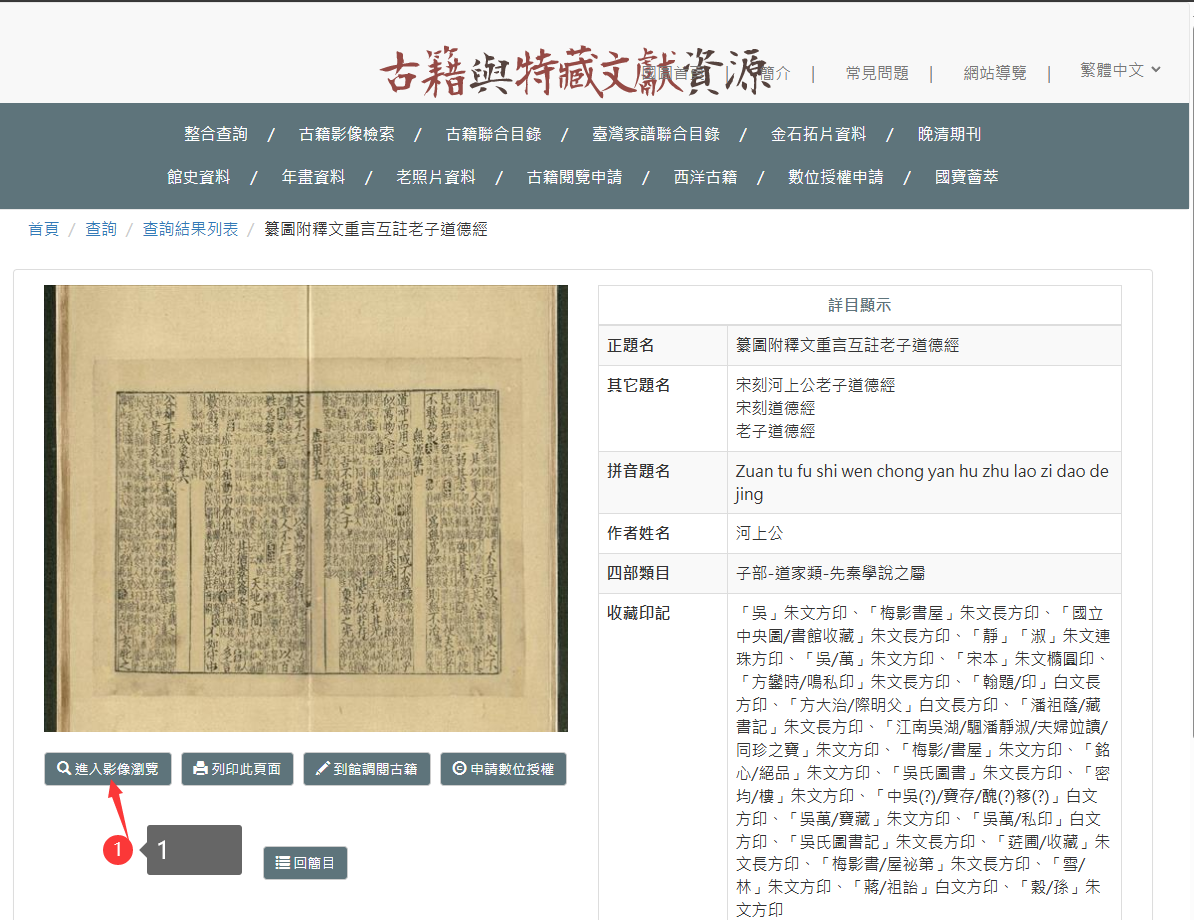Open the 常見問題 link
This screenshot has width=1194, height=920.
click(x=876, y=73)
